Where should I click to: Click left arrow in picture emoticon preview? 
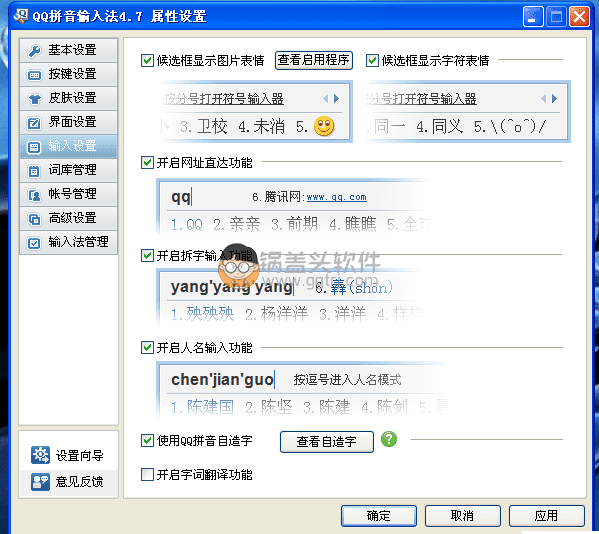click(325, 99)
